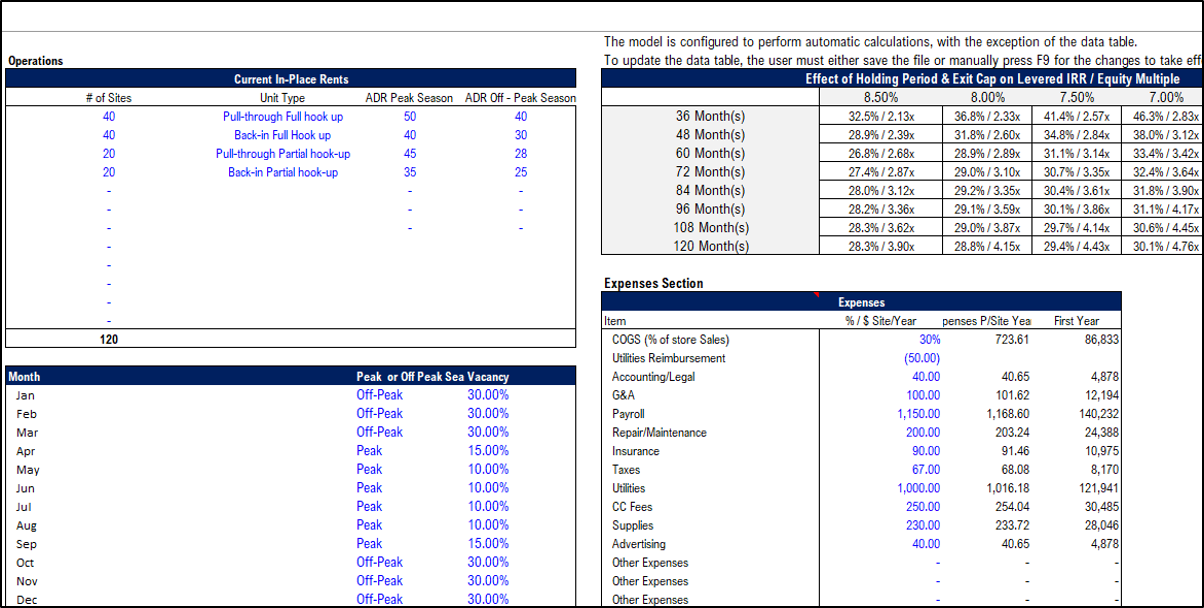The width and height of the screenshot is (1204, 608).
Task: Click the Insurance 90.00 input cell
Action: click(x=925, y=451)
